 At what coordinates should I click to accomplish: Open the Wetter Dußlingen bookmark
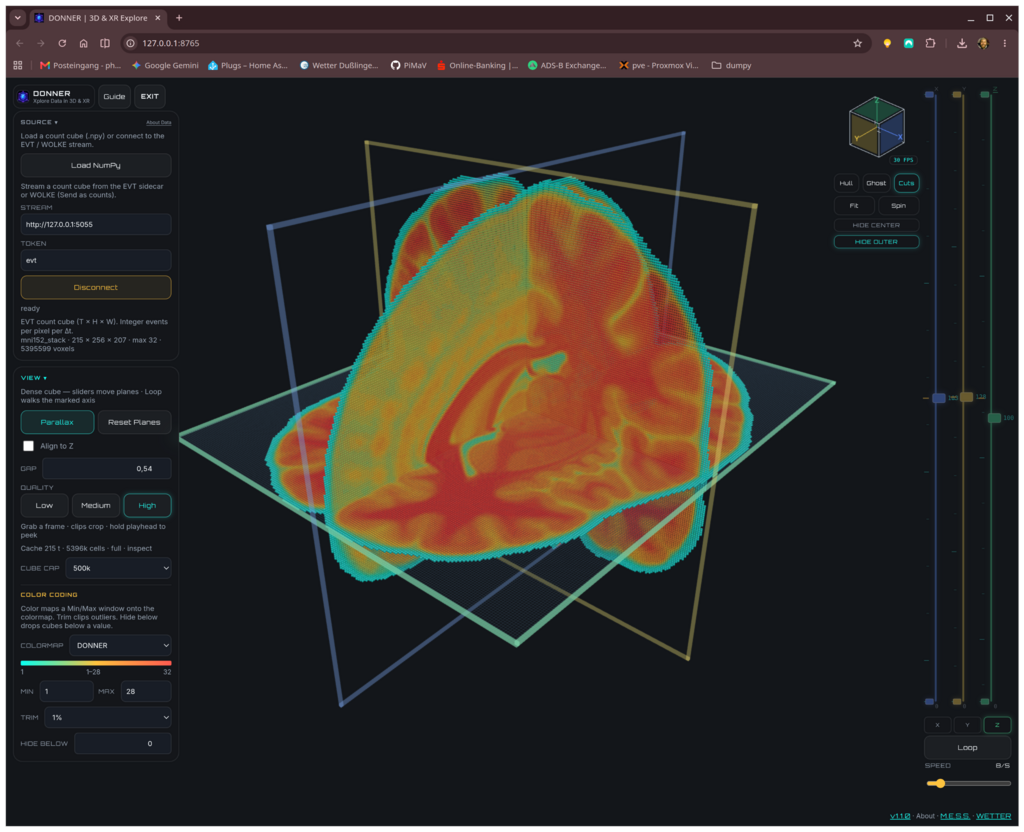tap(339, 65)
